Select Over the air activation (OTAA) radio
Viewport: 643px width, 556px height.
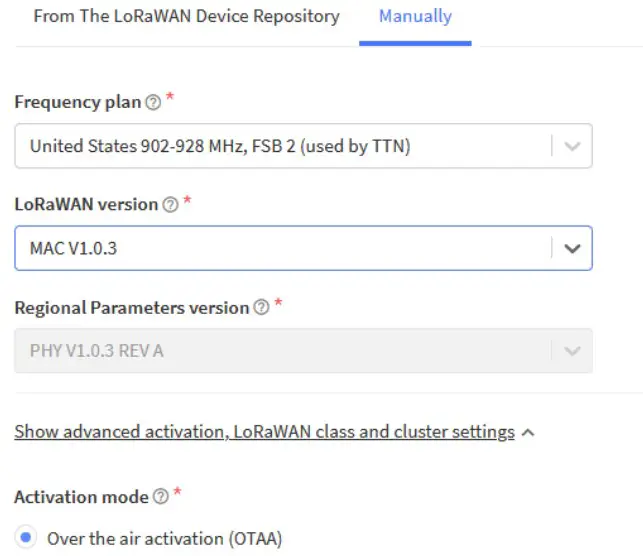point(26,538)
